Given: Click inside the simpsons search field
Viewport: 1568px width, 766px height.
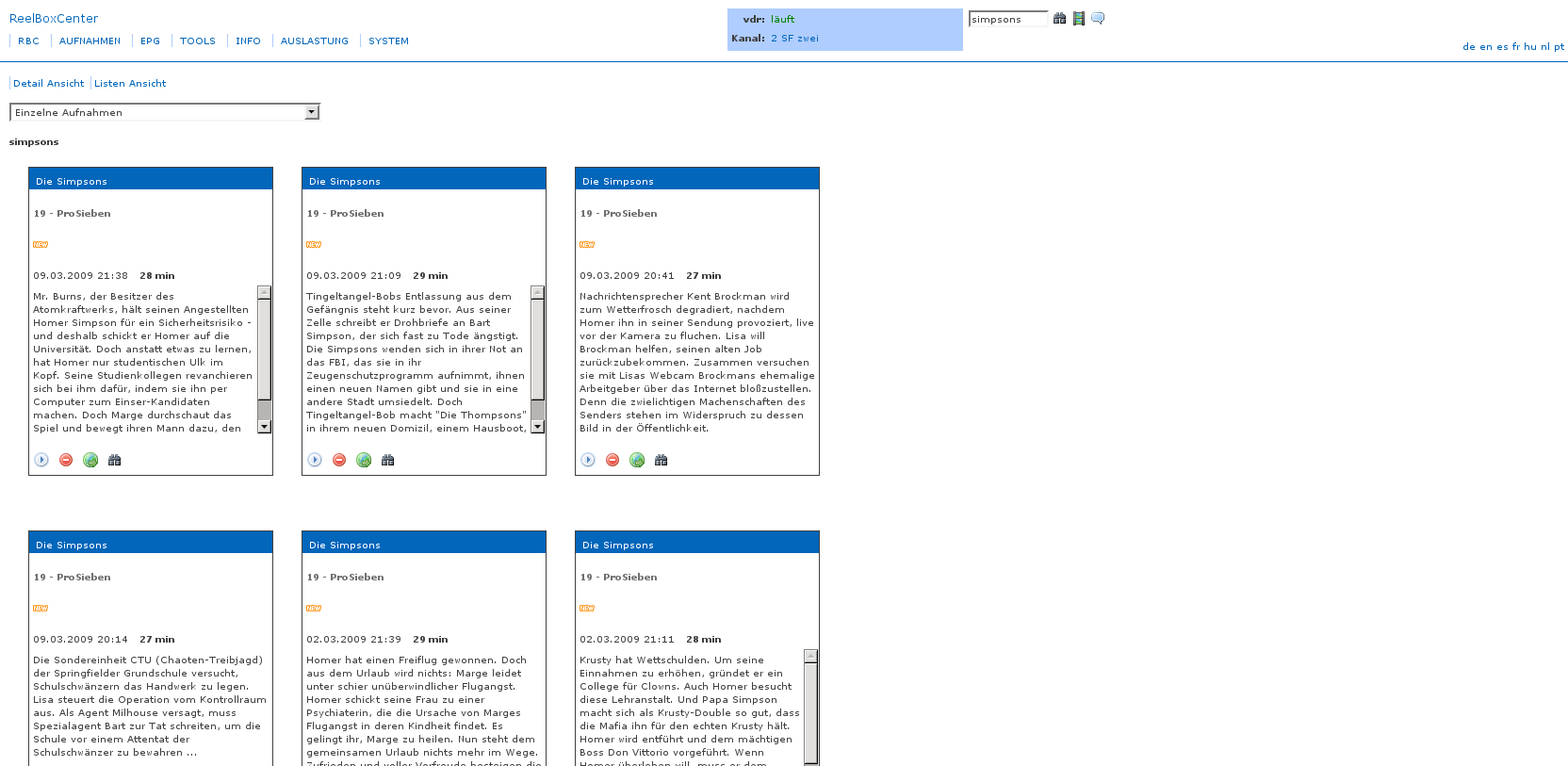Looking at the screenshot, I should 1008,19.
